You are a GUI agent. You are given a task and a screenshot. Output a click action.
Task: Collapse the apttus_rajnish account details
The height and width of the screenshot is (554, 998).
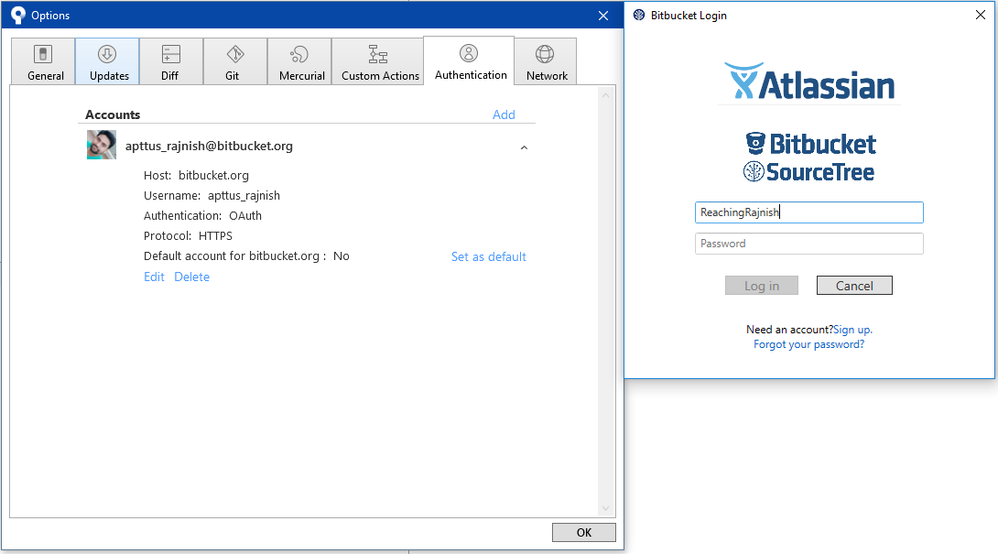coord(524,147)
